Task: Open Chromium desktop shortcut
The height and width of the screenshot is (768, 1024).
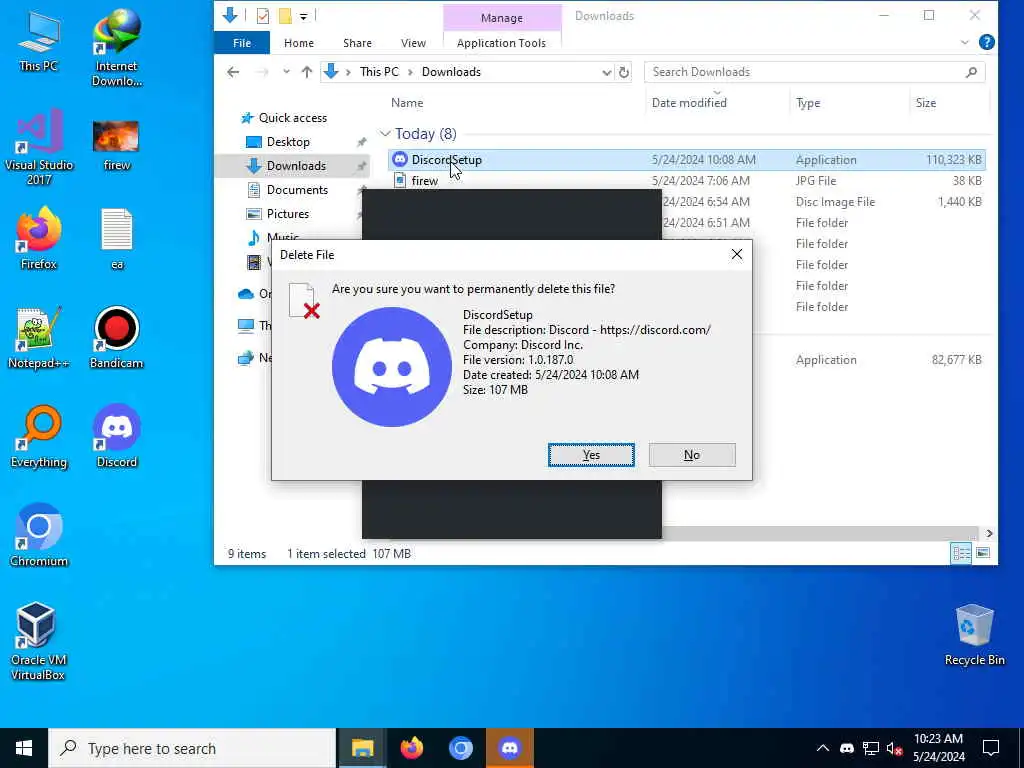Action: (39, 535)
